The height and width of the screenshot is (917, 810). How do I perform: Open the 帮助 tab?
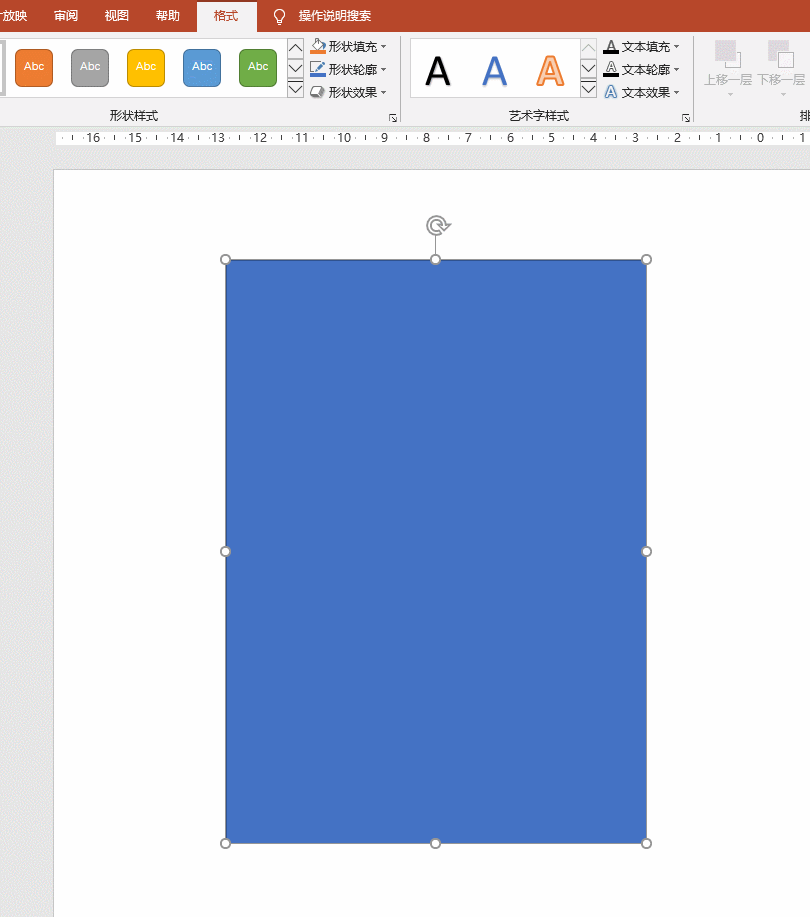pyautogui.click(x=168, y=16)
